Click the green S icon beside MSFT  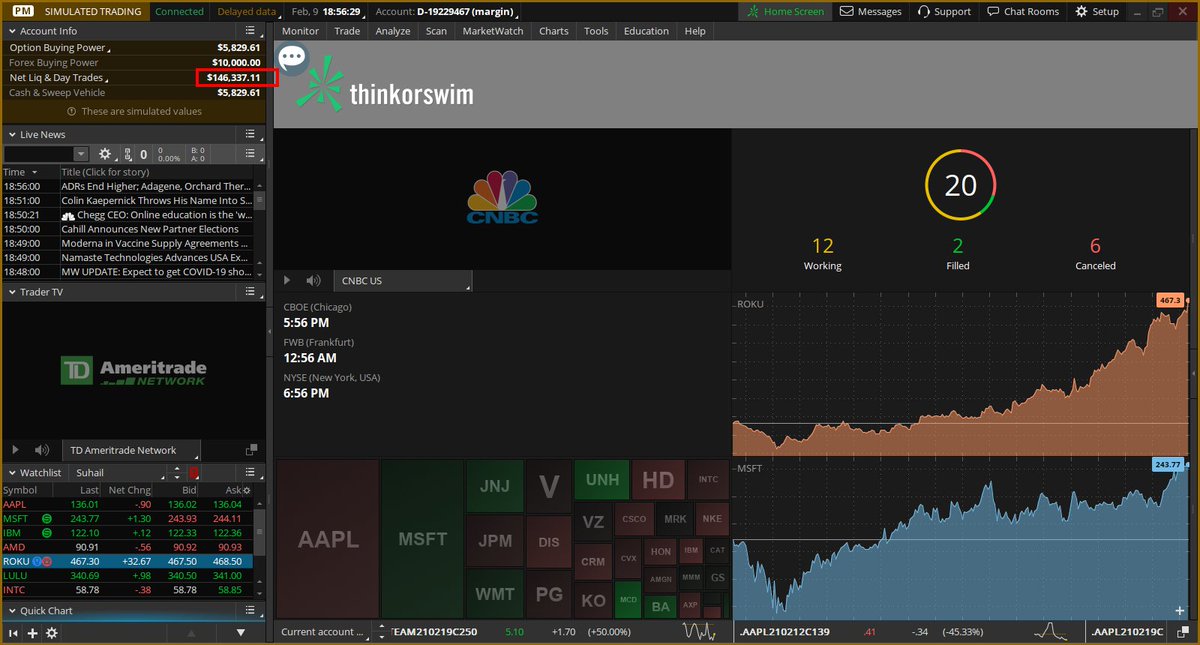pos(47,519)
